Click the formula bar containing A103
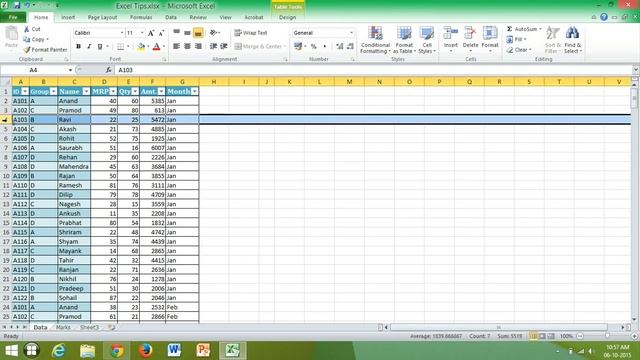The width and height of the screenshot is (640, 360). point(373,70)
